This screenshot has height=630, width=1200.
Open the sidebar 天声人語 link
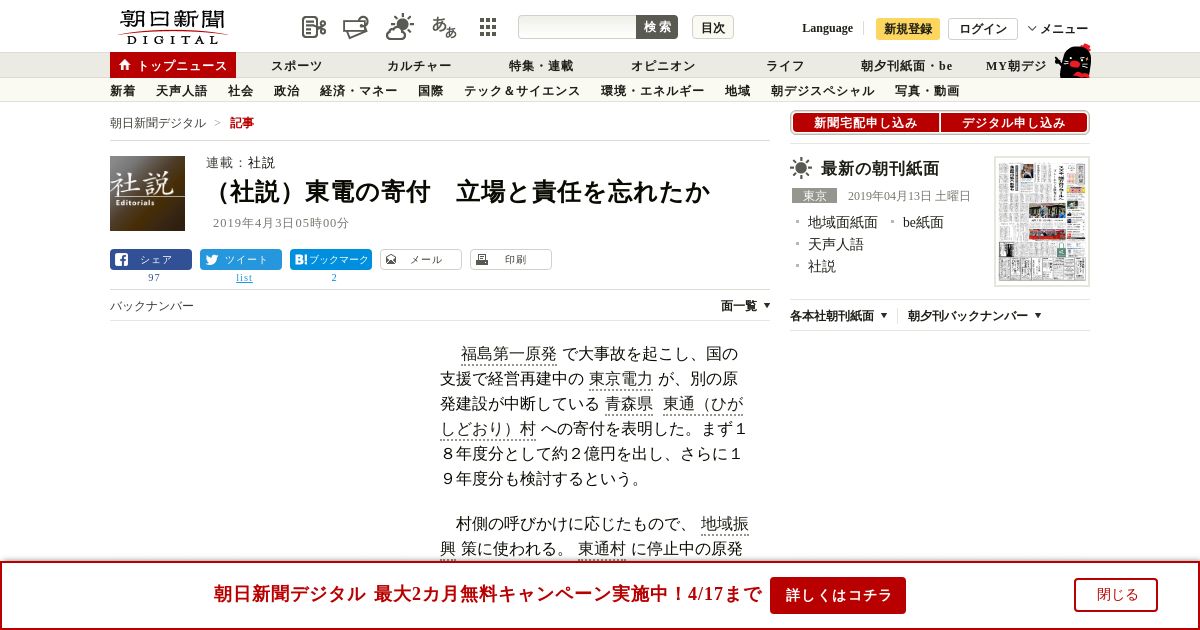(x=836, y=244)
